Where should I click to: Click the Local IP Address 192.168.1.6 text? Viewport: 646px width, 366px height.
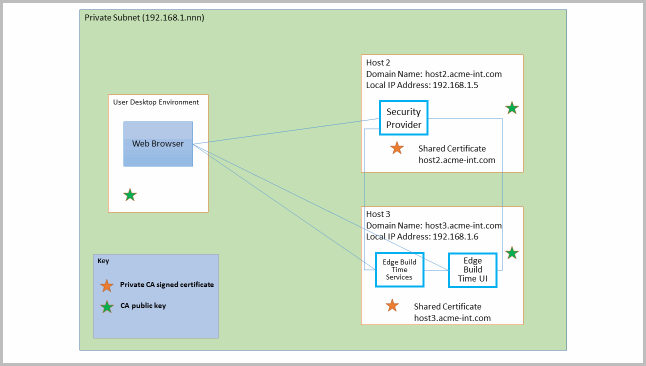pyautogui.click(x=422, y=237)
